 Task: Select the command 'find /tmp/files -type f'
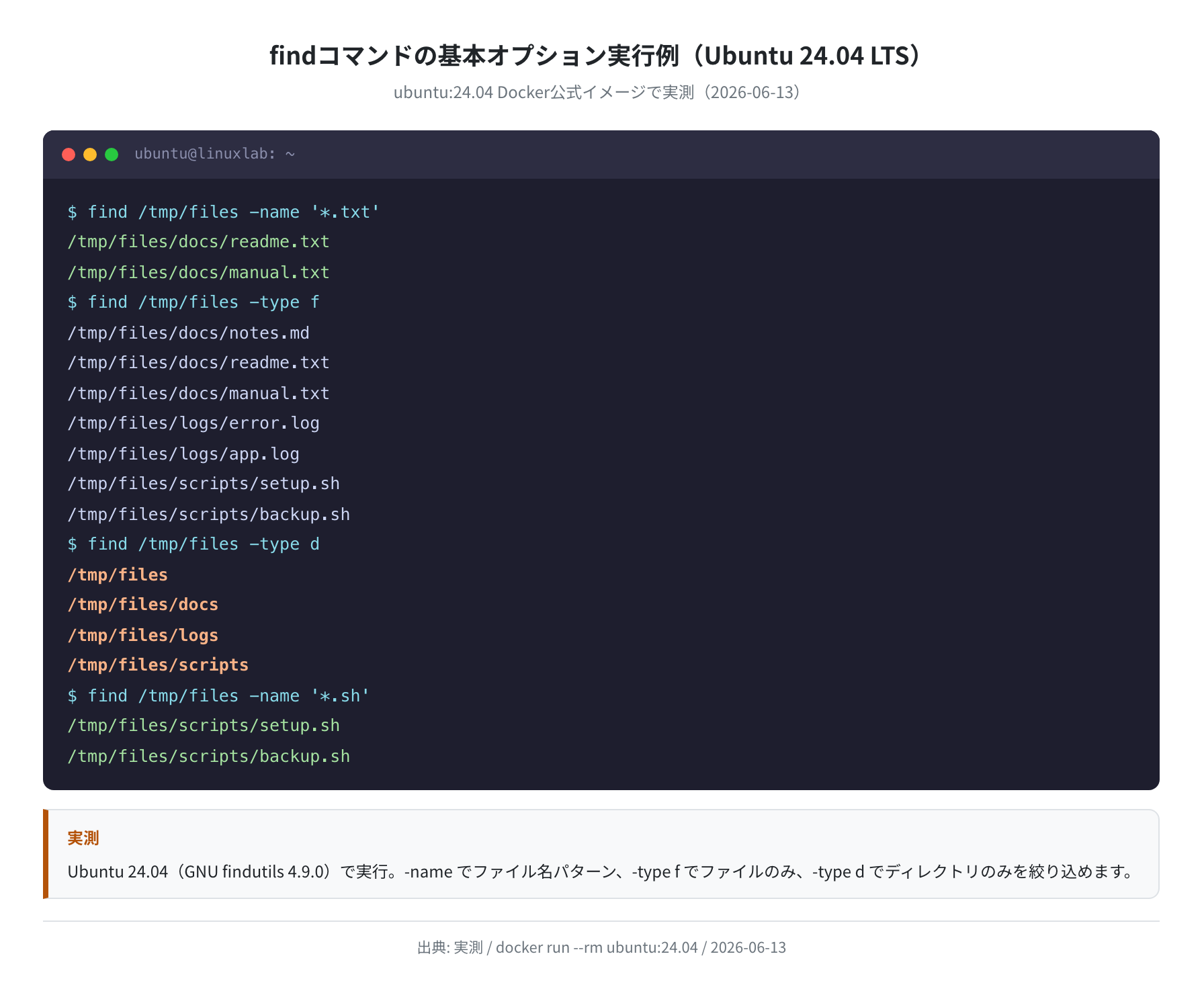point(193,302)
